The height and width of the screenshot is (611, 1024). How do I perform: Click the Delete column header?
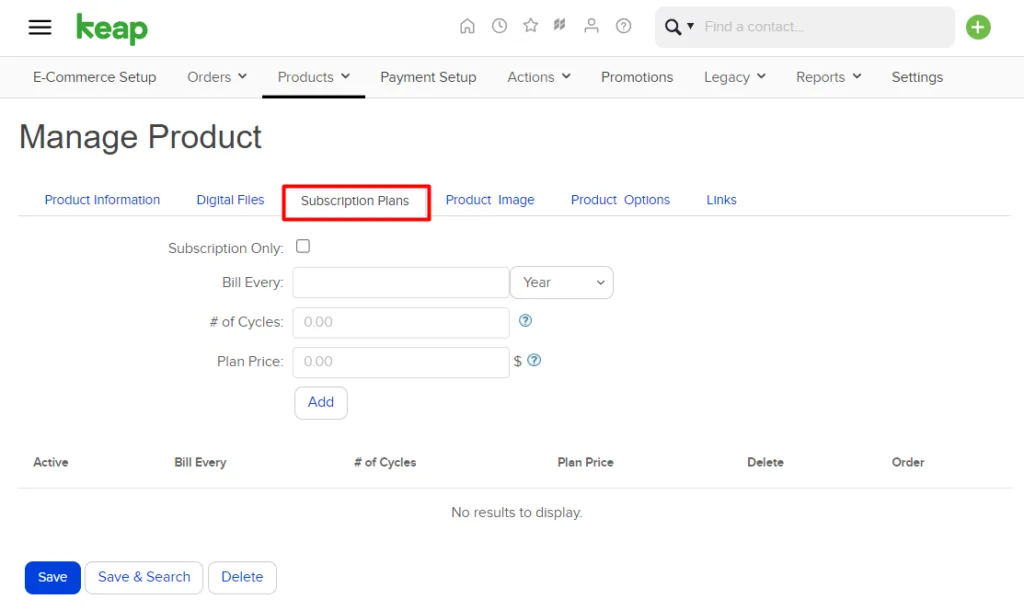765,462
